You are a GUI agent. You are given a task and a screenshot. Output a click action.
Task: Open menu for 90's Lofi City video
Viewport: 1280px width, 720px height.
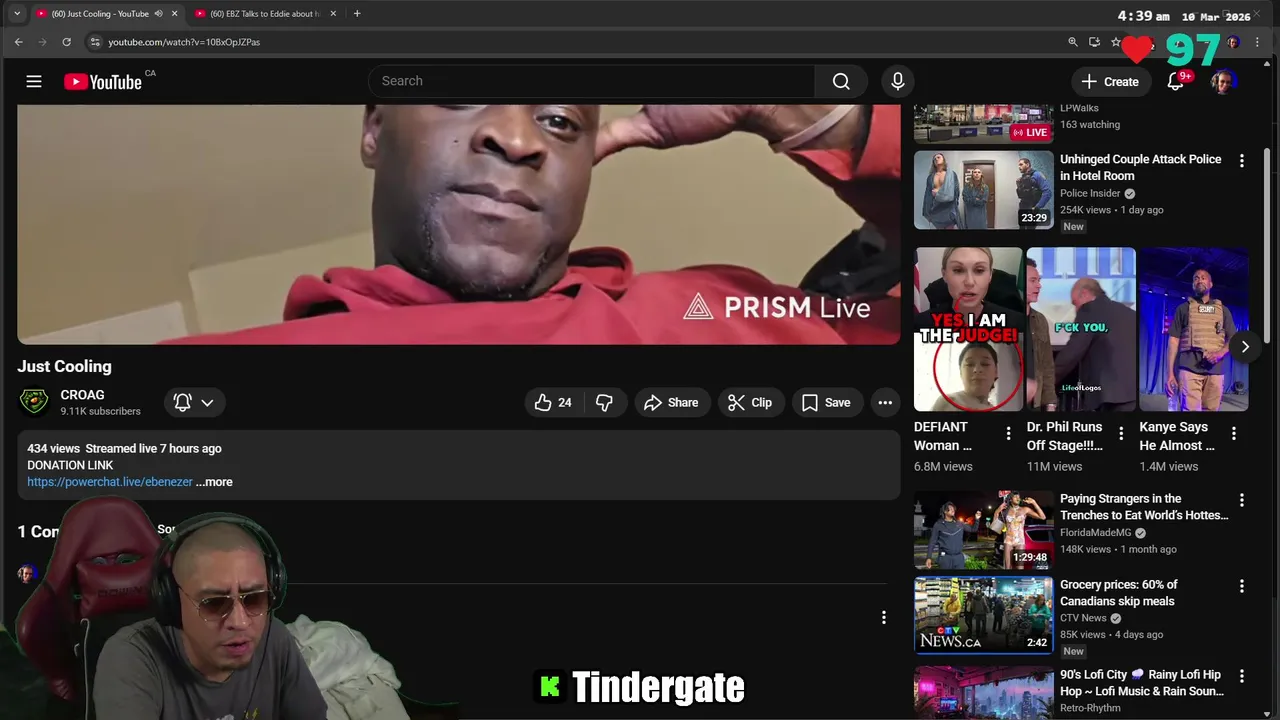tap(1242, 676)
